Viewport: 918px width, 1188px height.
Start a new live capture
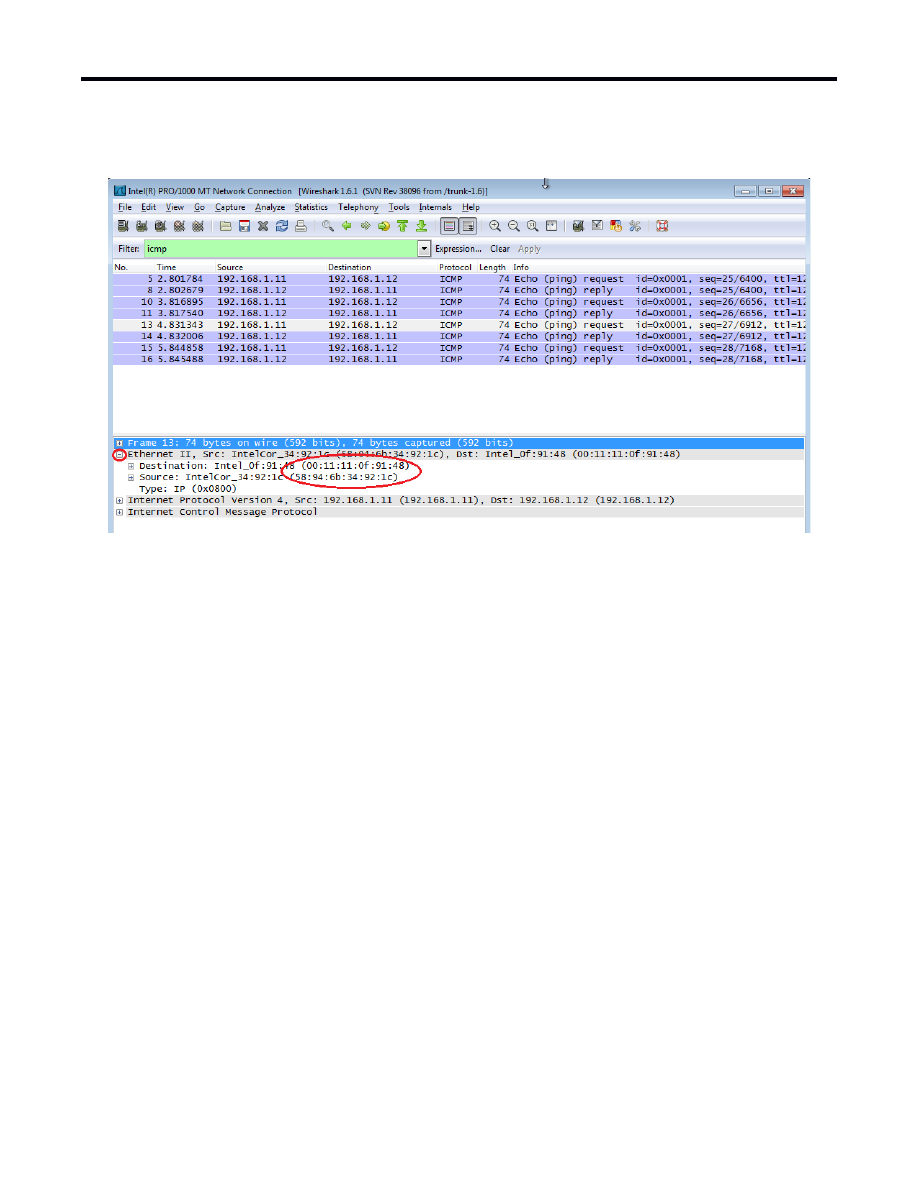(160, 226)
